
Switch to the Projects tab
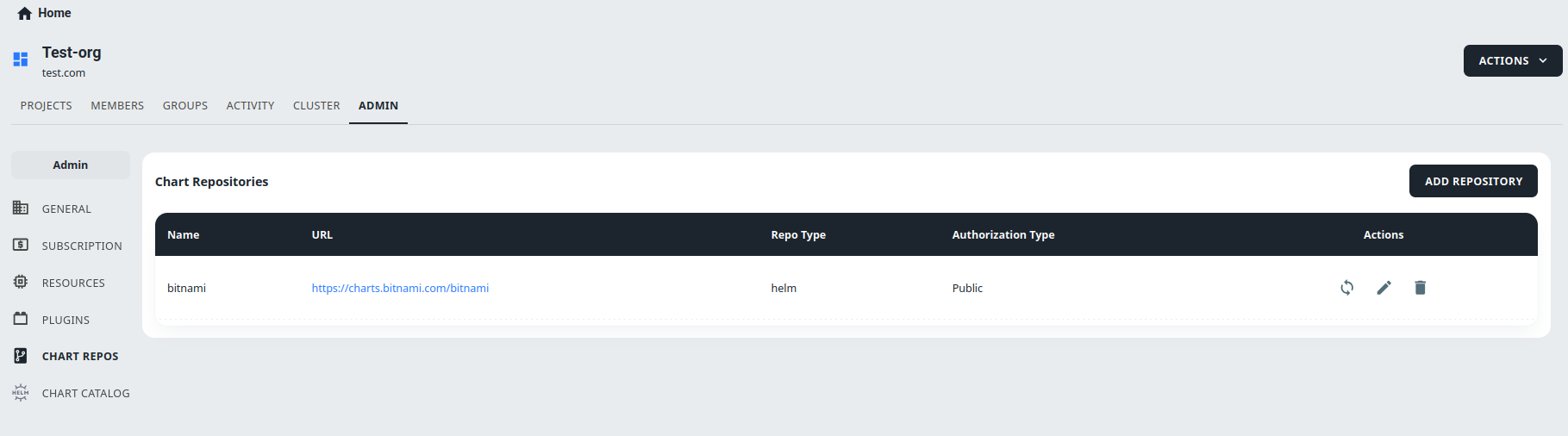[47, 106]
